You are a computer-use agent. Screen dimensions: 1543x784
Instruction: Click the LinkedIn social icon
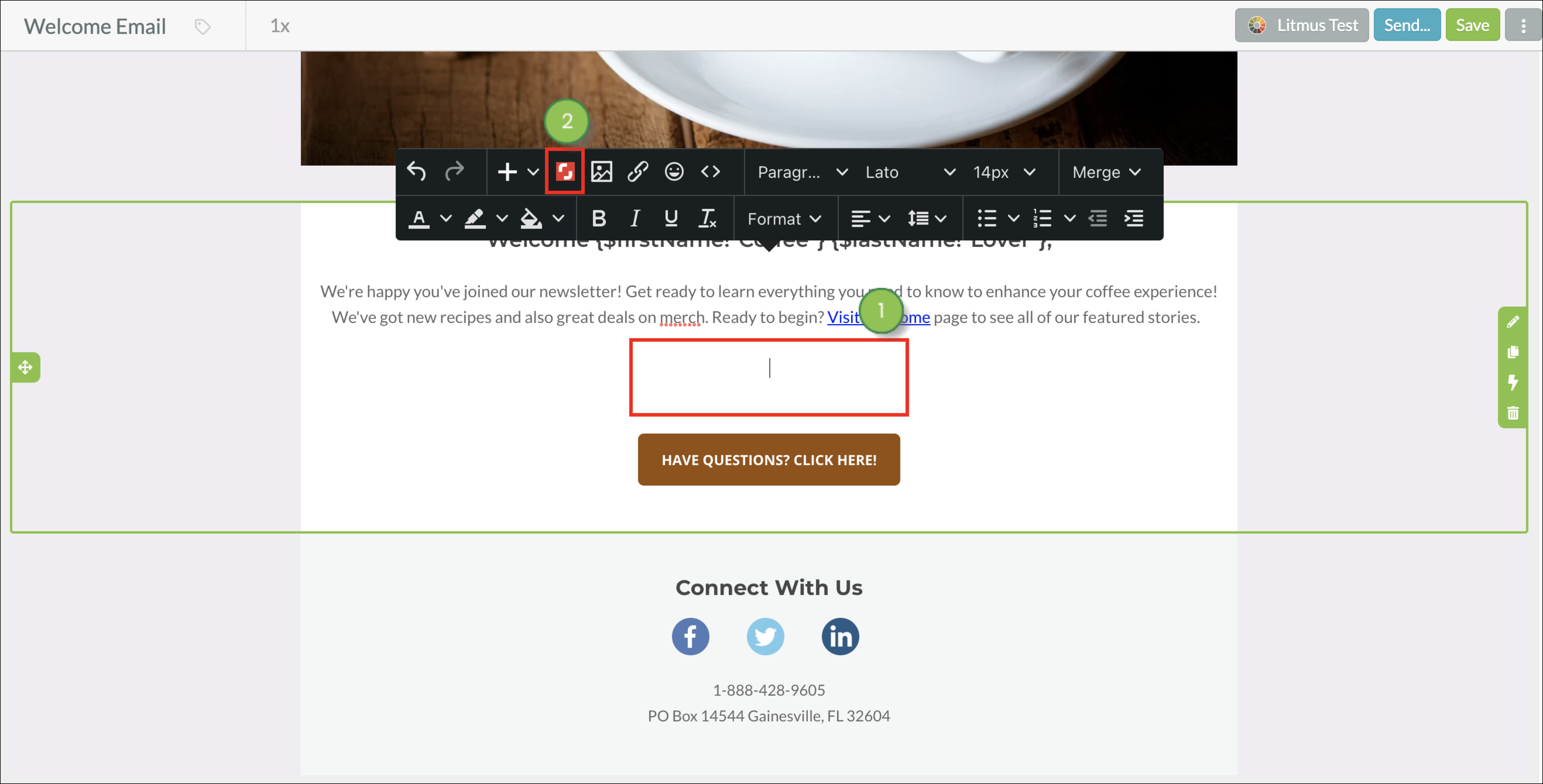[840, 636]
